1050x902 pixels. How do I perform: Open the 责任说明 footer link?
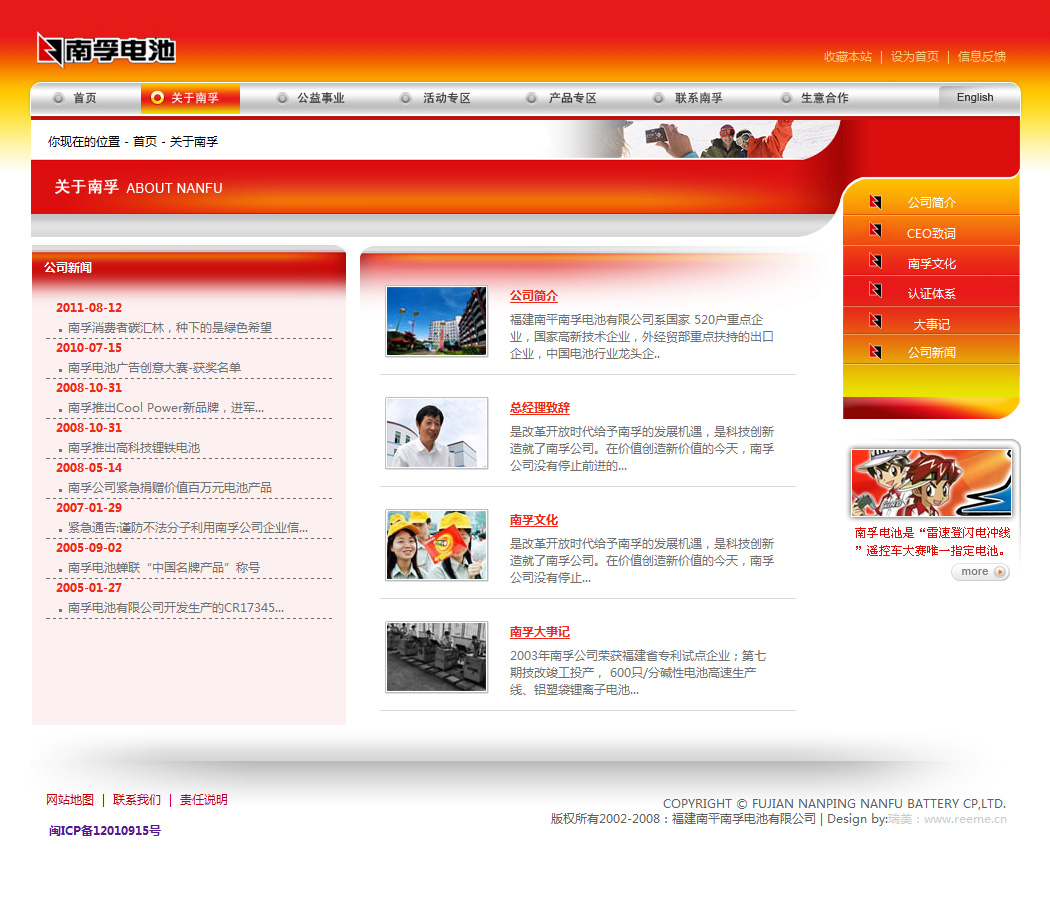pyautogui.click(x=204, y=800)
